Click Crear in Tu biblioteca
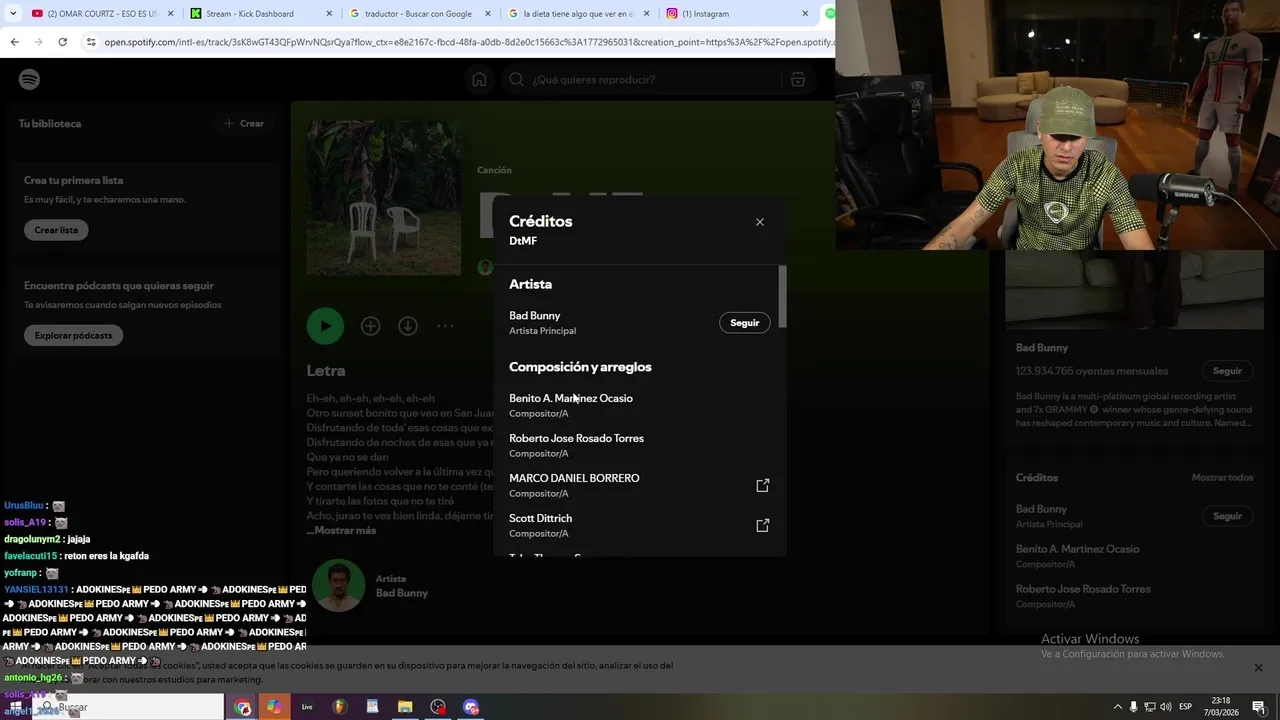 point(244,124)
